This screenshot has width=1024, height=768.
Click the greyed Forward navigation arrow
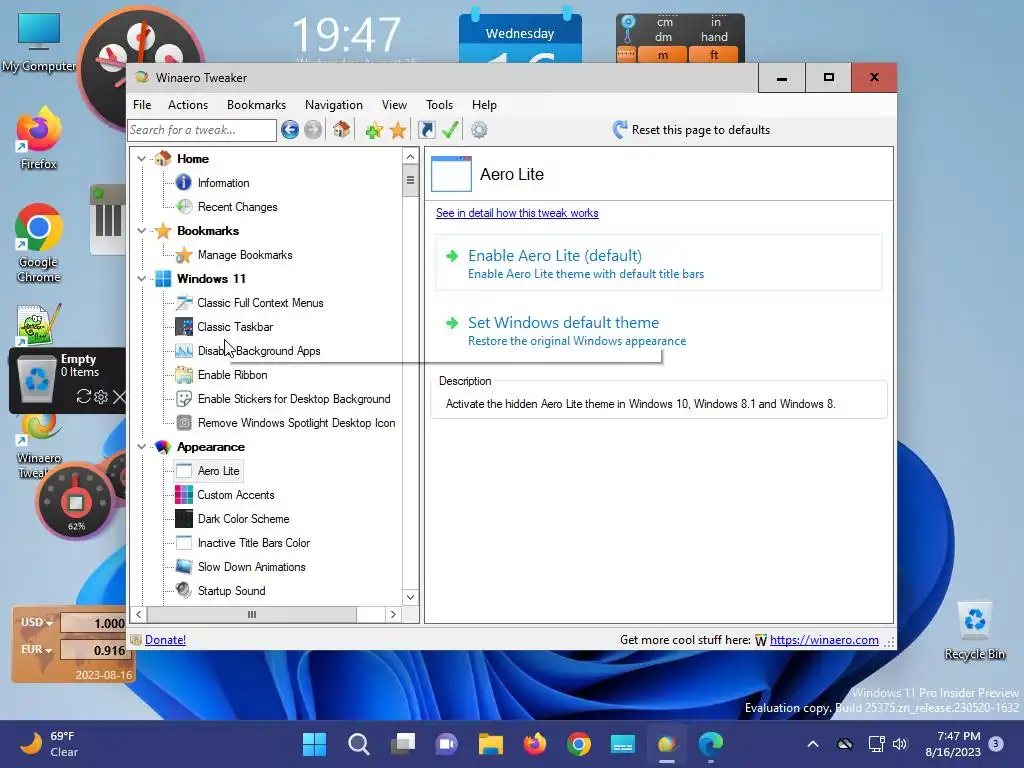click(313, 130)
